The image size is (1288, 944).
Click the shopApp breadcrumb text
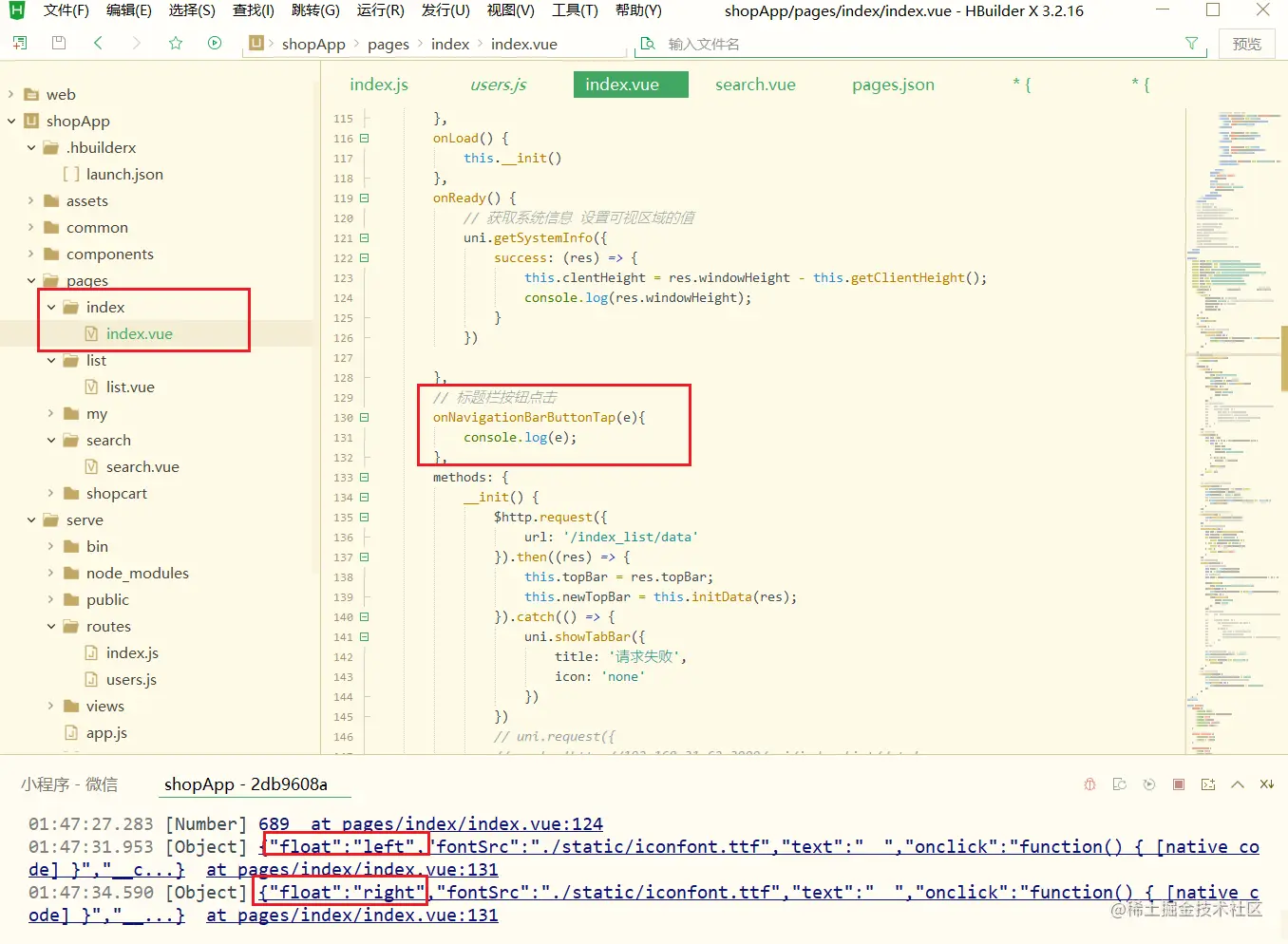313,44
